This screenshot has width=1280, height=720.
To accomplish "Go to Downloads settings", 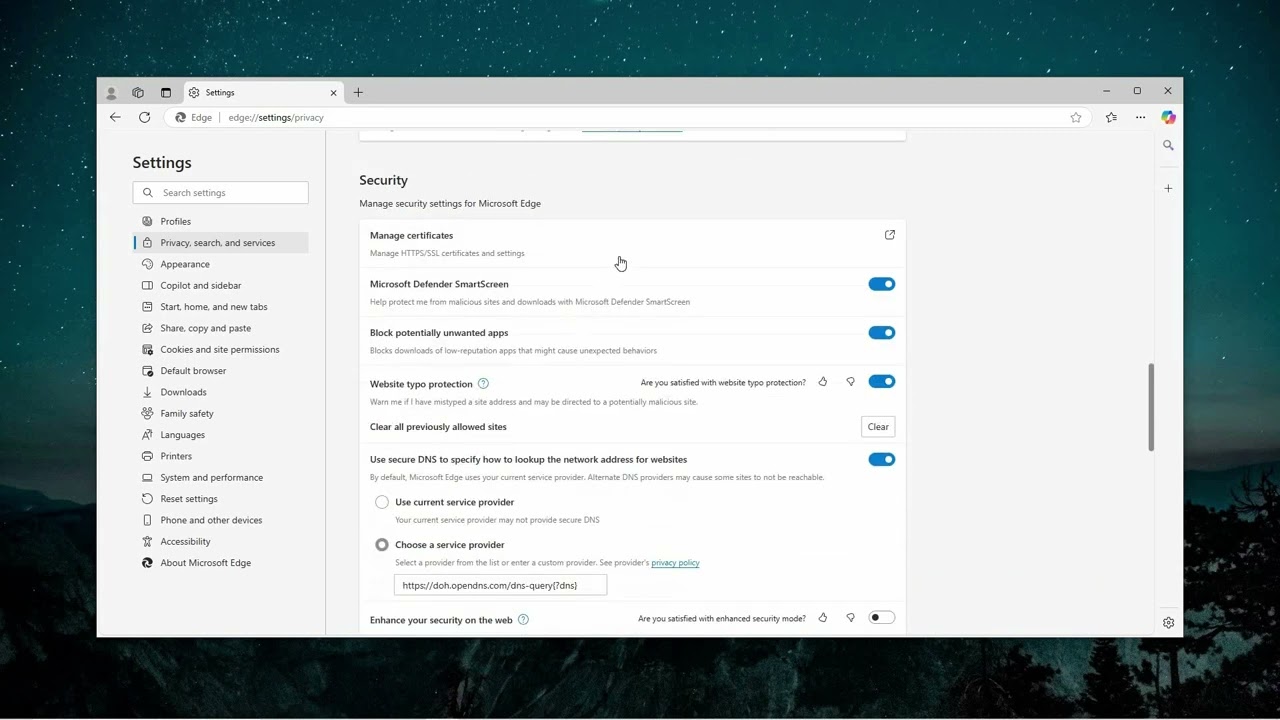I will tap(220, 392).
